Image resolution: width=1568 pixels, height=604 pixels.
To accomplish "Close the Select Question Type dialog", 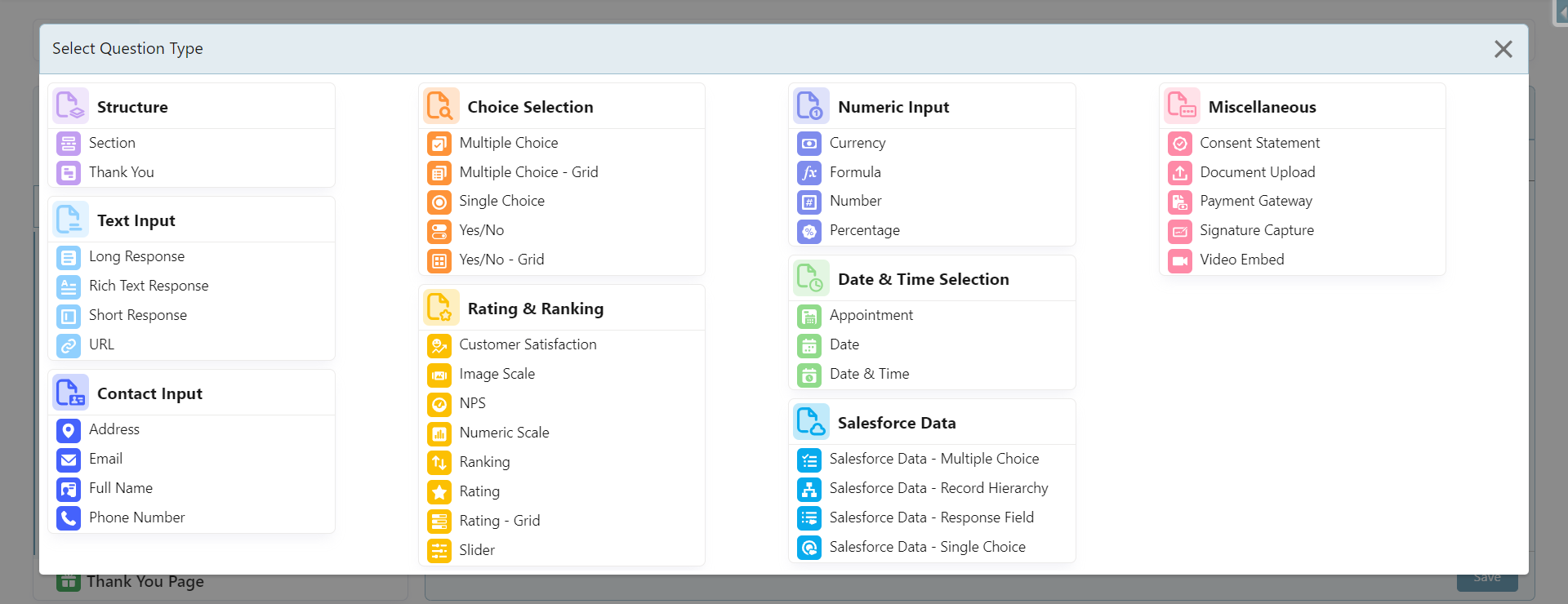I will click(x=1503, y=49).
